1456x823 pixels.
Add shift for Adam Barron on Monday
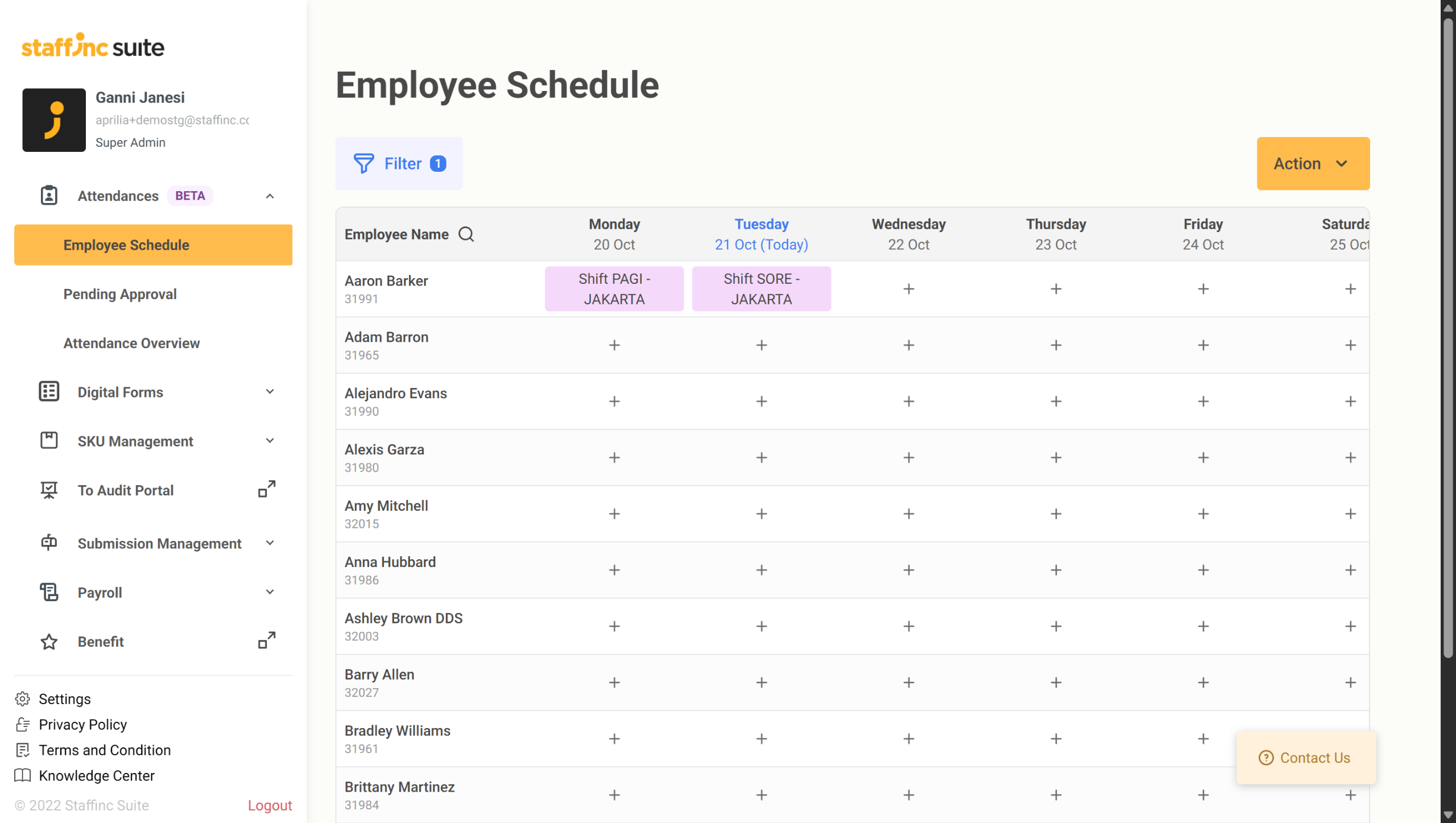point(614,345)
